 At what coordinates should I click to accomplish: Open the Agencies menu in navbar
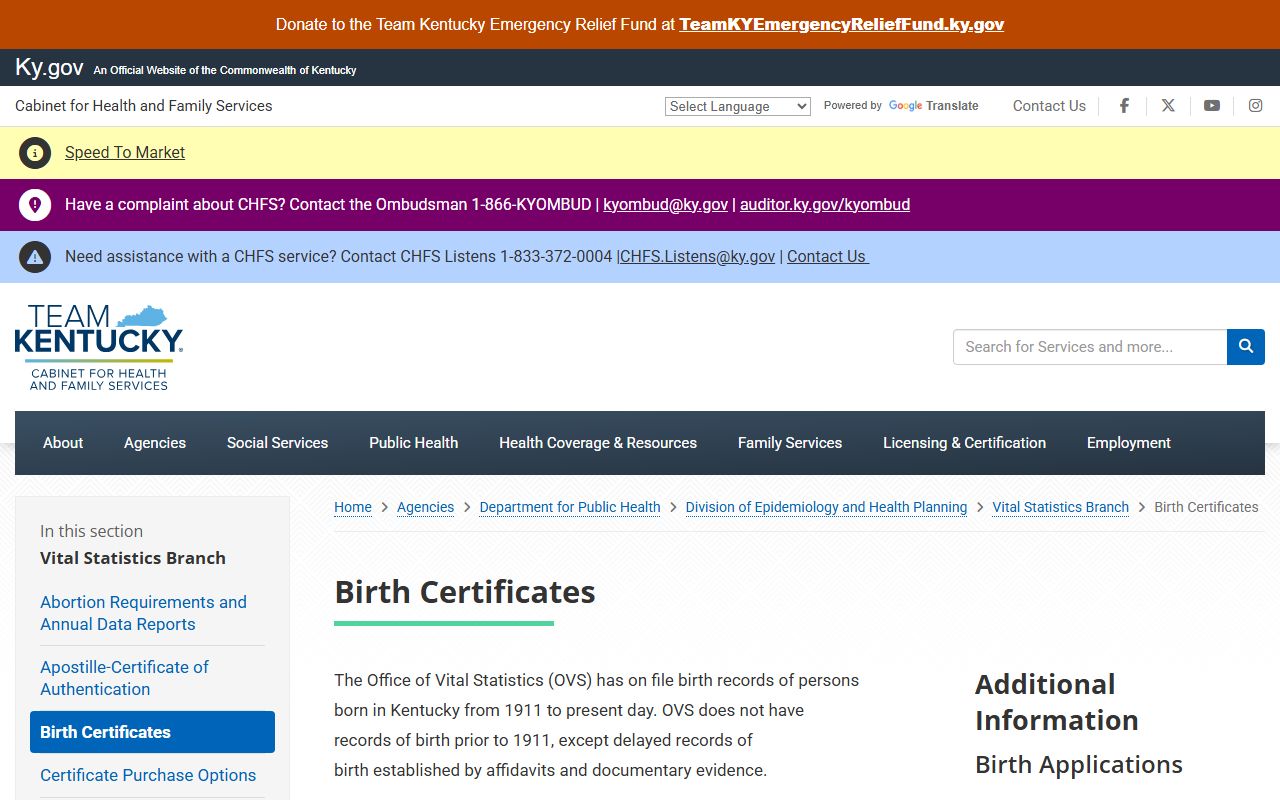155,443
